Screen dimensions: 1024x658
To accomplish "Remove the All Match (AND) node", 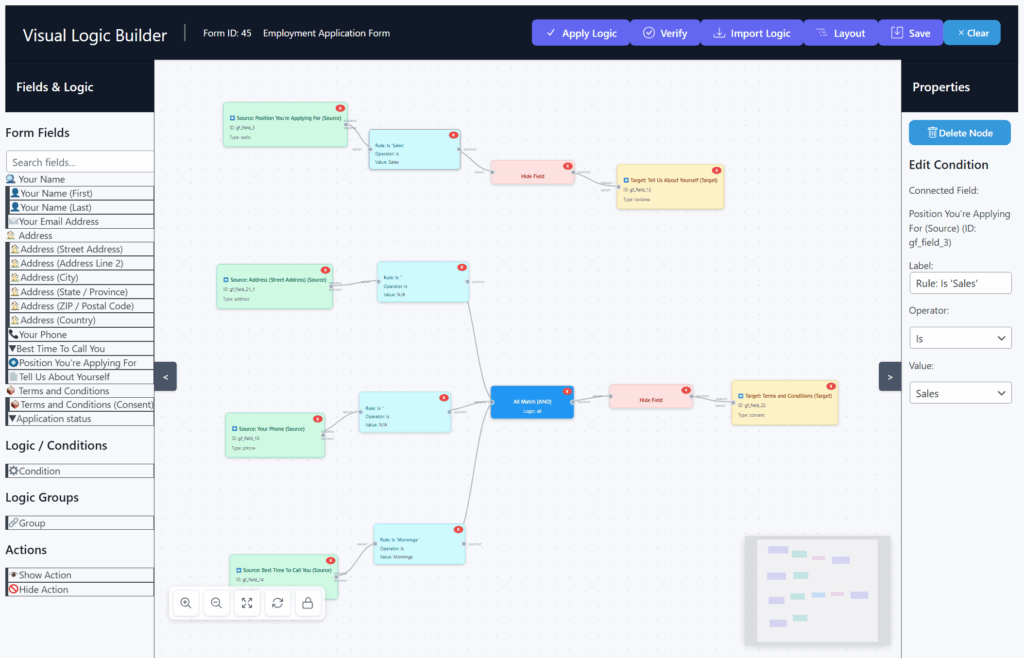I will [x=567, y=392].
